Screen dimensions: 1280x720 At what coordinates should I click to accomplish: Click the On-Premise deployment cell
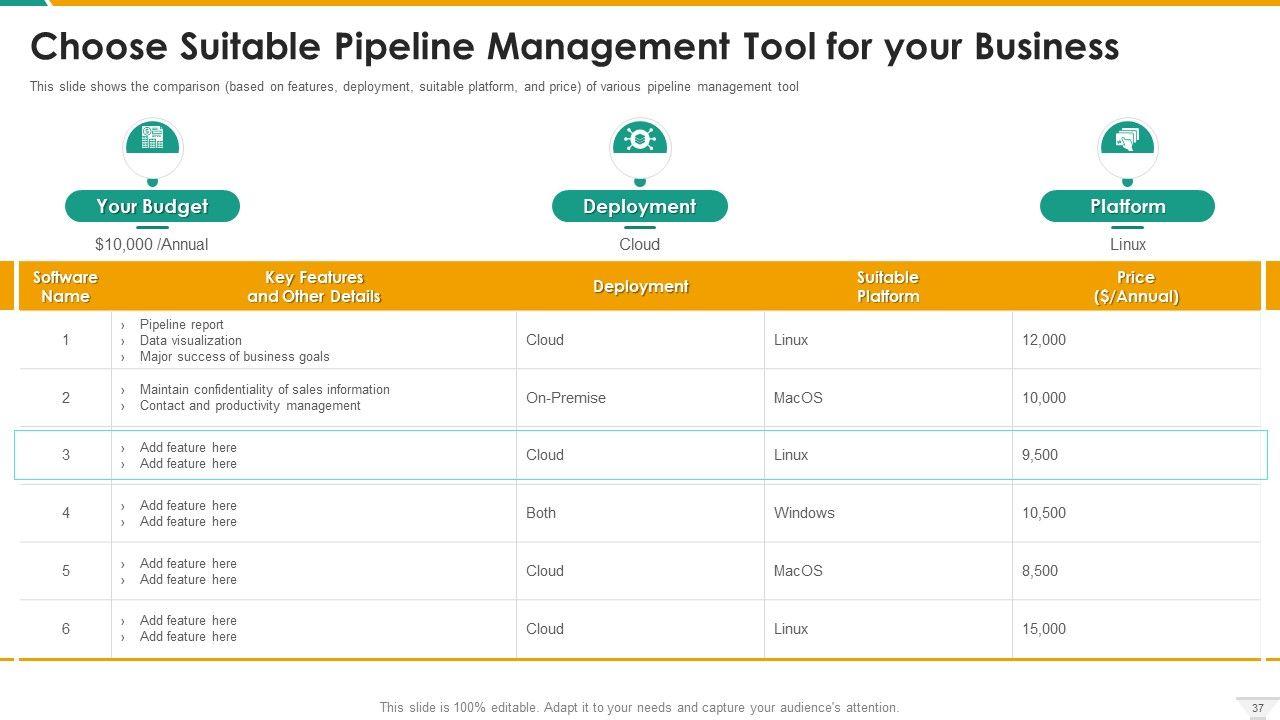pos(566,398)
